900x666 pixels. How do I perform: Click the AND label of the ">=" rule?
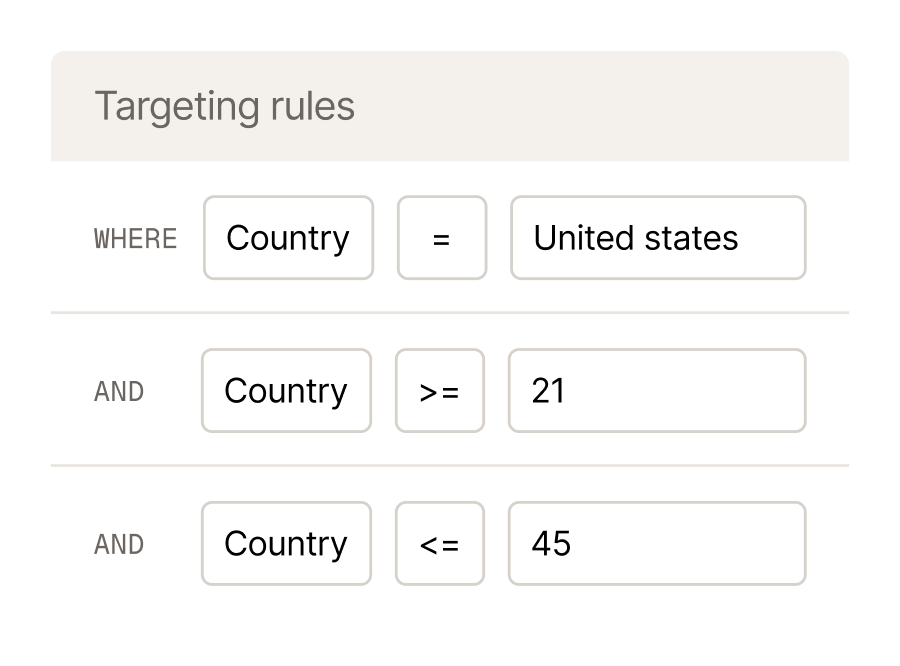(119, 392)
